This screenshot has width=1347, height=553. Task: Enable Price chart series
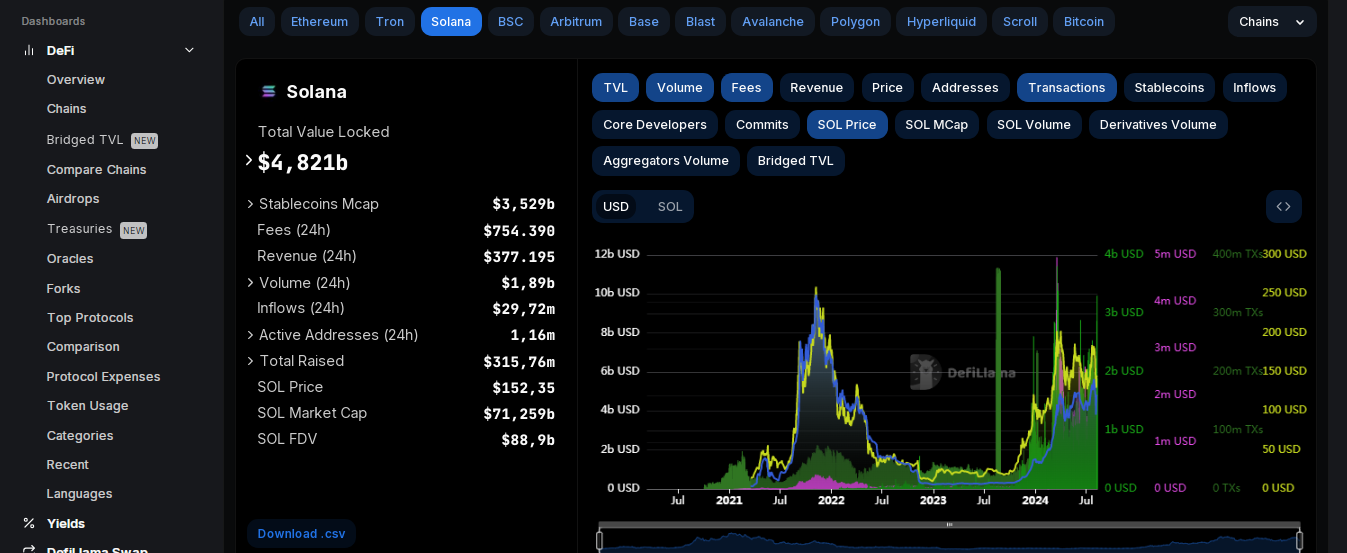pyautogui.click(x=887, y=88)
